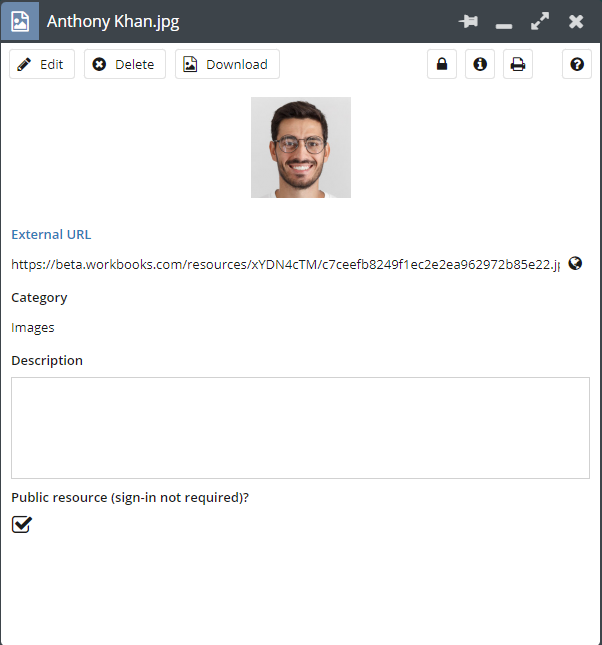The height and width of the screenshot is (645, 602).
Task: Uncheck the Public resource checkbox
Action: pos(22,524)
